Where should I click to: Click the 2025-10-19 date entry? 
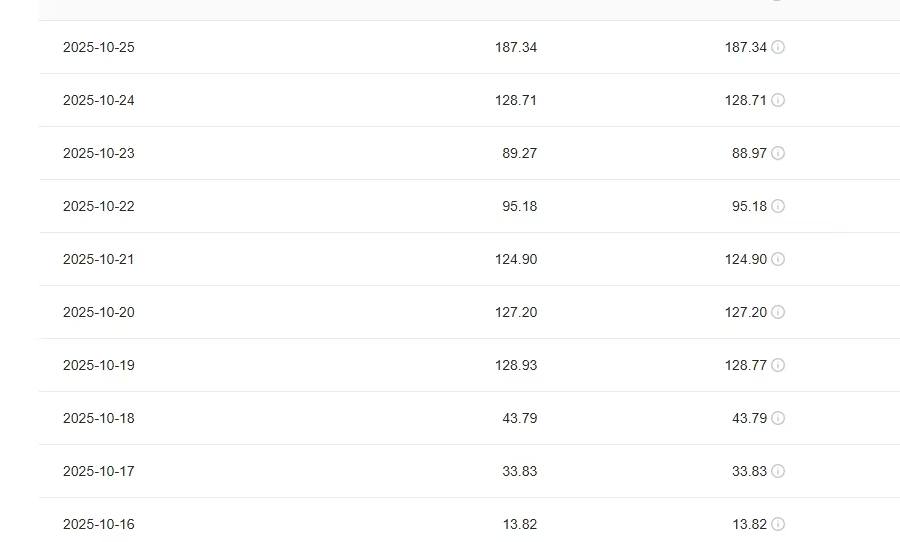click(x=98, y=365)
